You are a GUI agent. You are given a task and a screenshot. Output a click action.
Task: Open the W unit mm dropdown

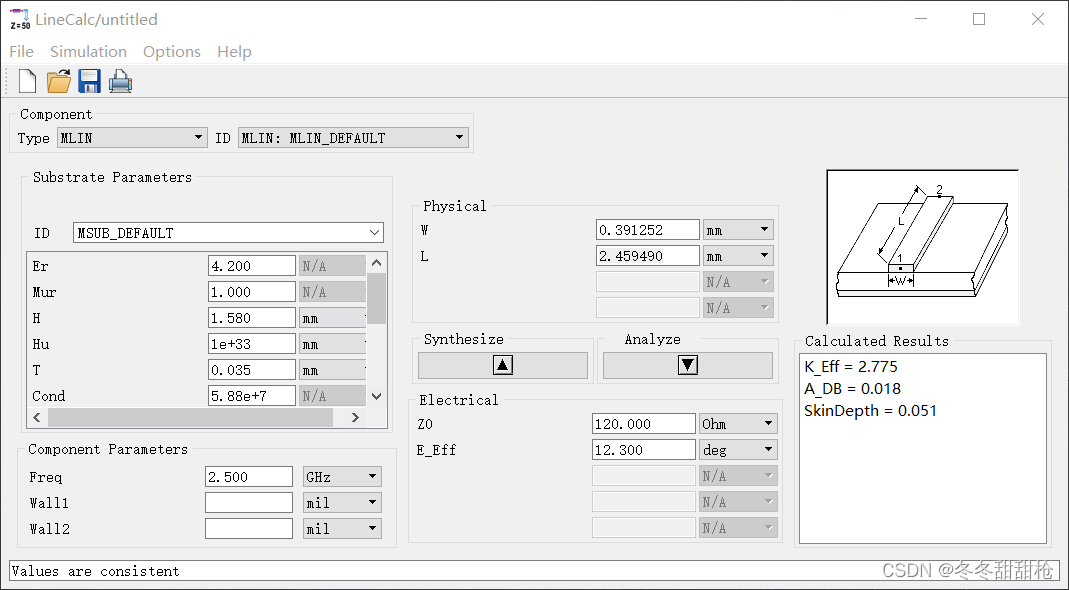click(738, 230)
